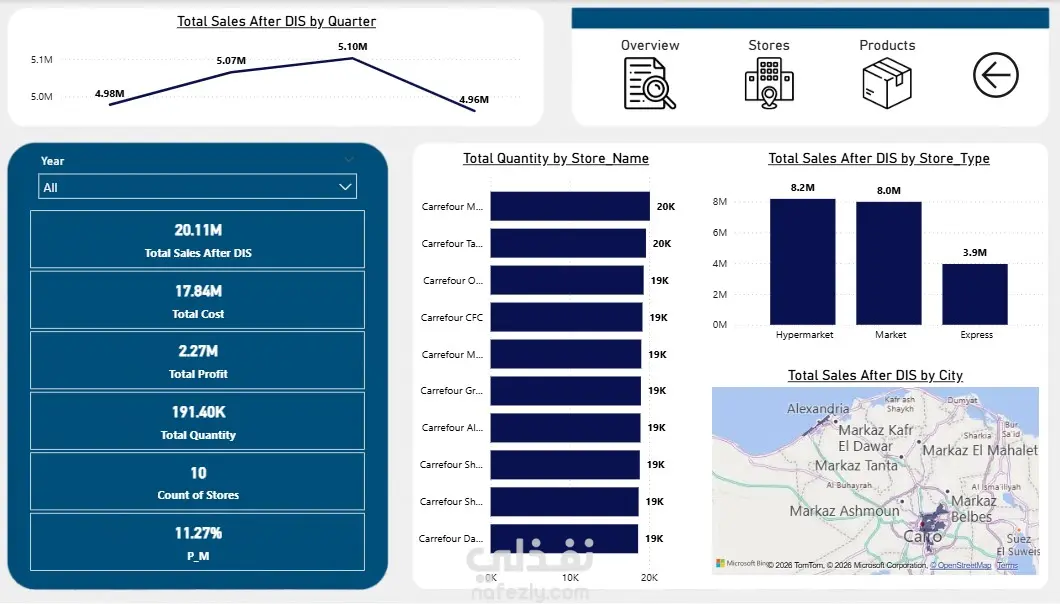1060x604 pixels.
Task: Click the Total Sales After DIS card
Action: tap(197, 239)
